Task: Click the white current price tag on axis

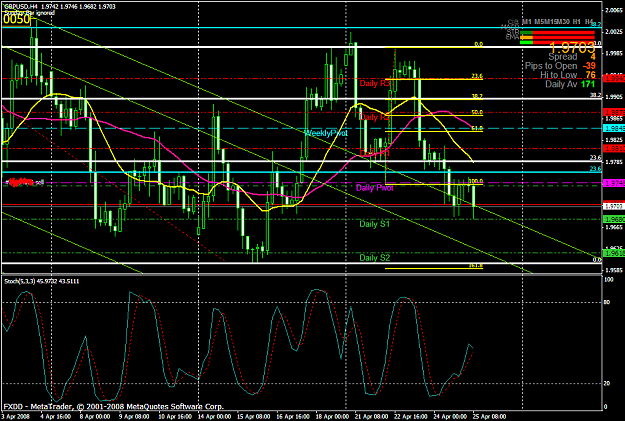Action: pyautogui.click(x=614, y=206)
